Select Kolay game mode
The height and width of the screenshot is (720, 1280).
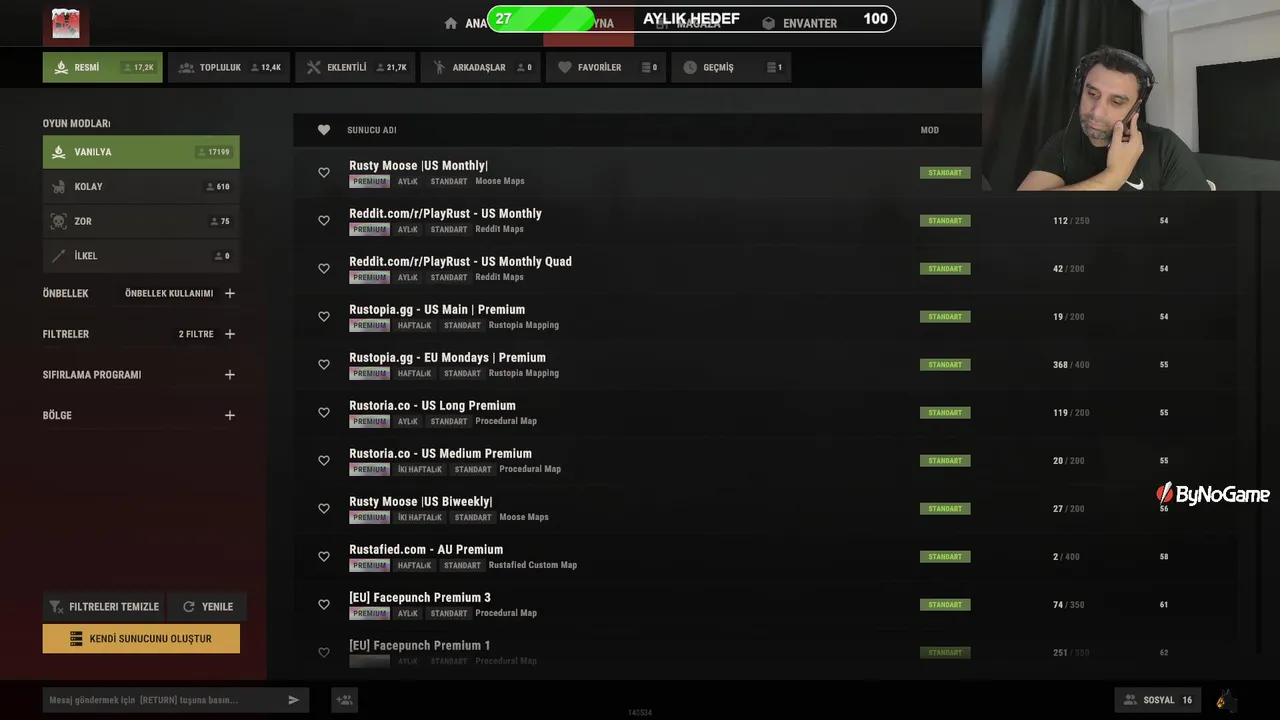(x=141, y=187)
